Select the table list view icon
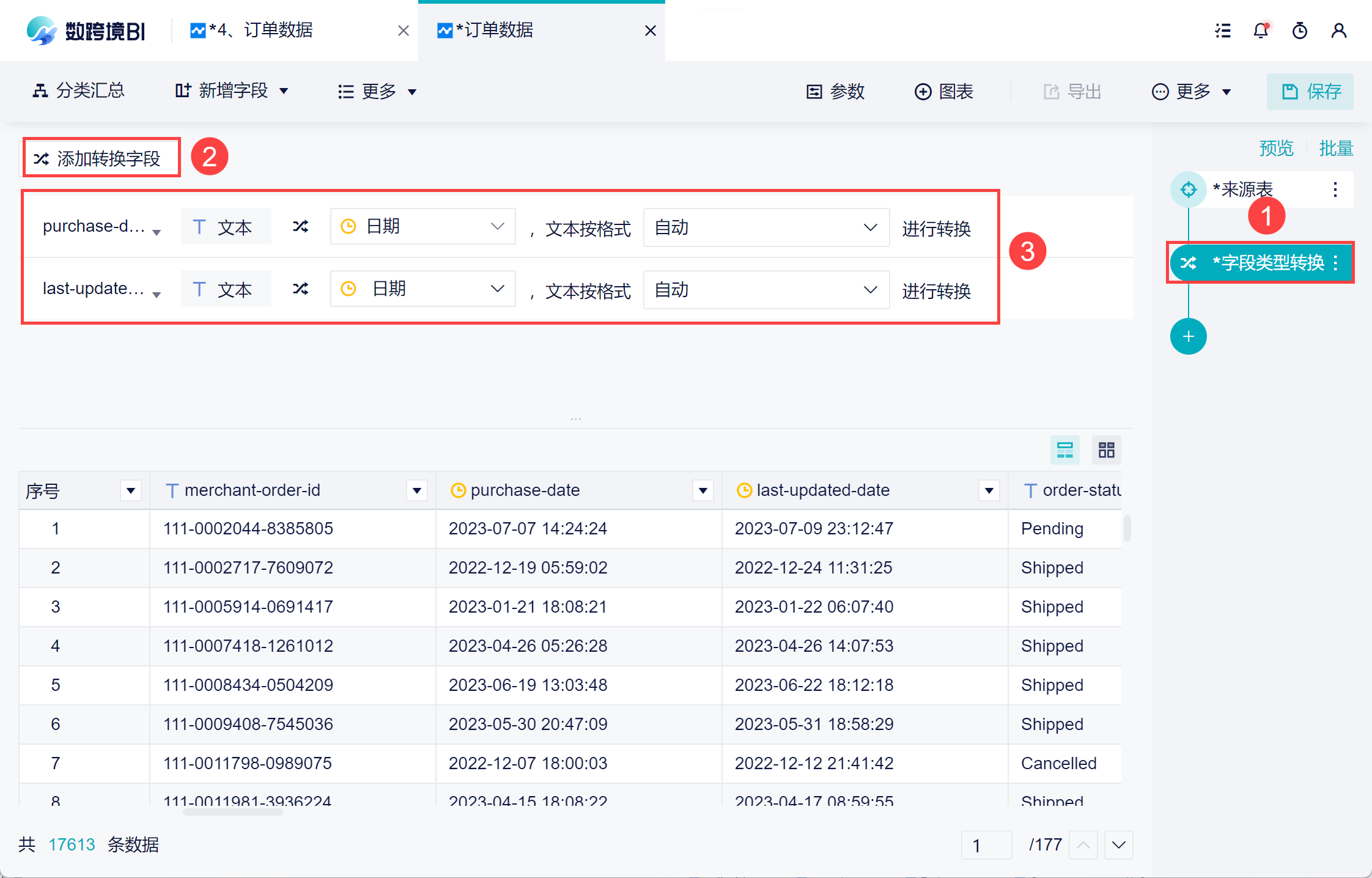1372x878 pixels. [1065, 451]
